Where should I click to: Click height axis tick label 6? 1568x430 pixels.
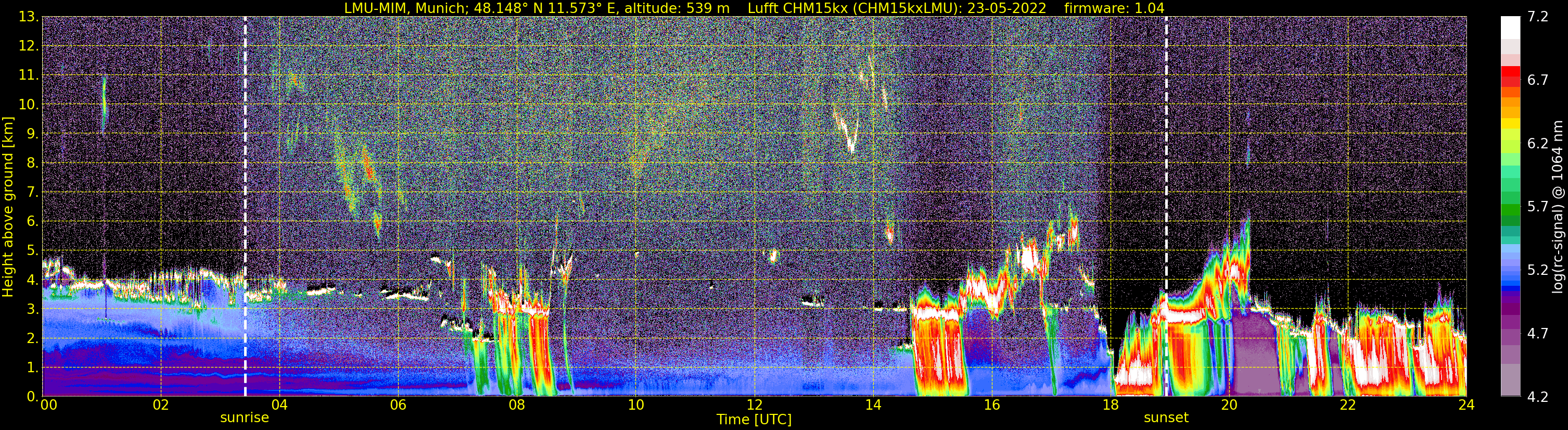click(32, 222)
